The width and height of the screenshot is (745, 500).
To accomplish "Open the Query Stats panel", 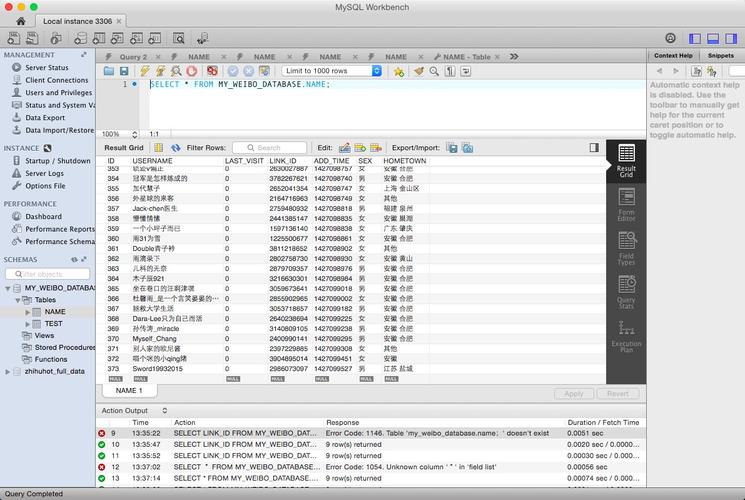I will [x=626, y=290].
